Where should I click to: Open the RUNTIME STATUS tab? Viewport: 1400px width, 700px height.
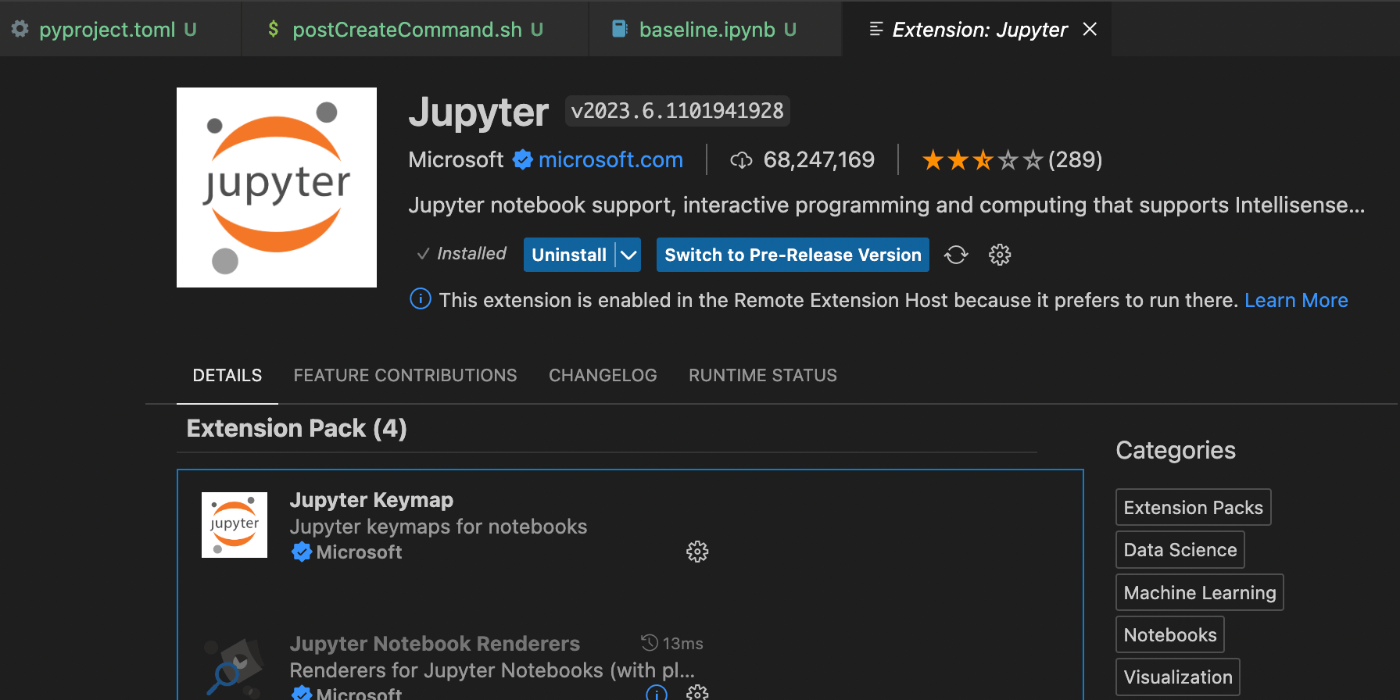tap(763, 376)
